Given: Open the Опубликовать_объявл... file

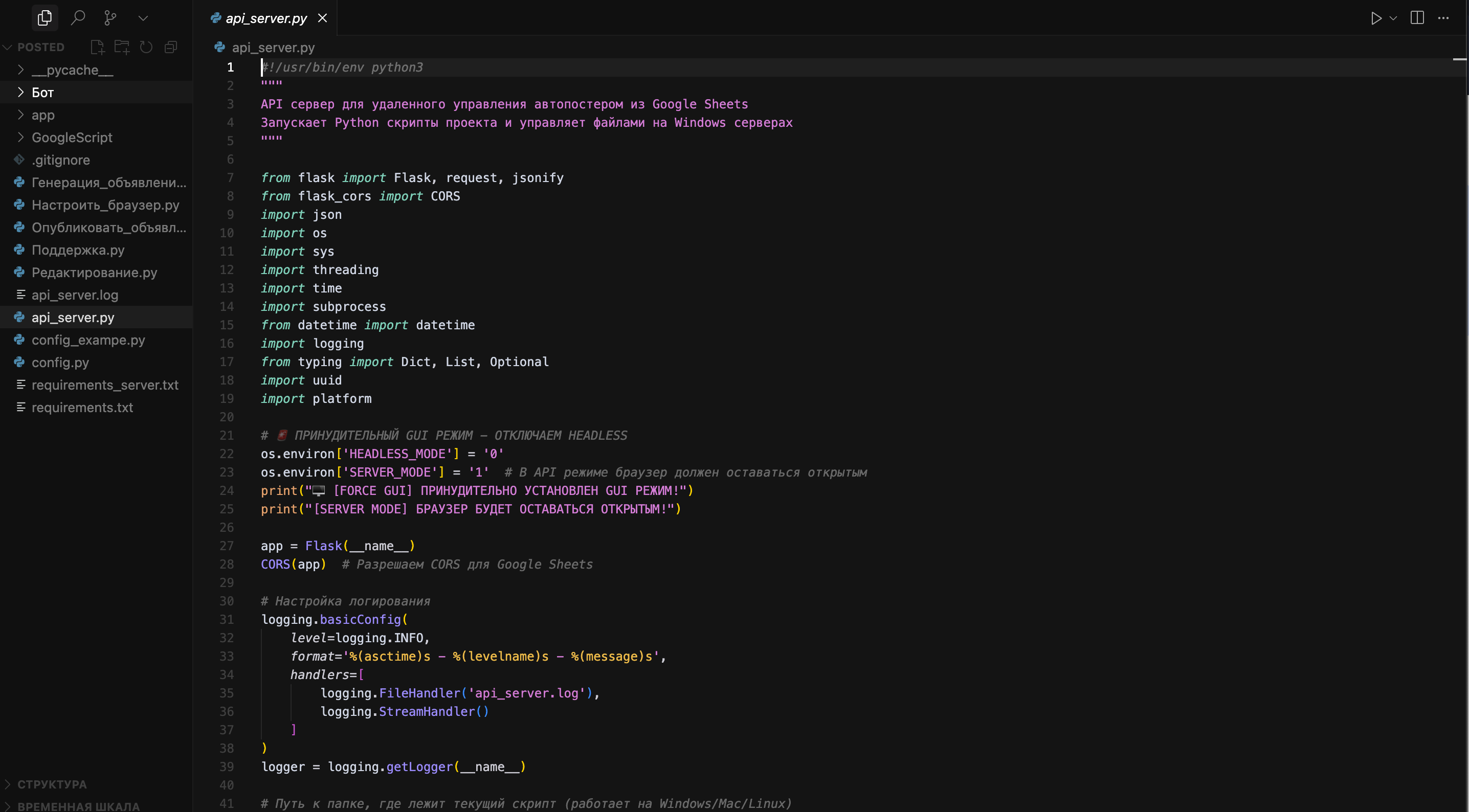Looking at the screenshot, I should [x=96, y=228].
